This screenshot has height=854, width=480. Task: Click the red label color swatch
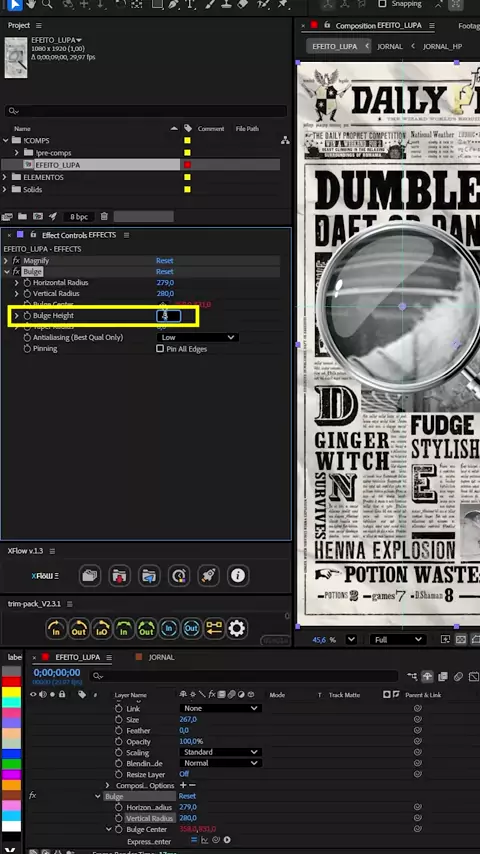pyautogui.click(x=11, y=682)
